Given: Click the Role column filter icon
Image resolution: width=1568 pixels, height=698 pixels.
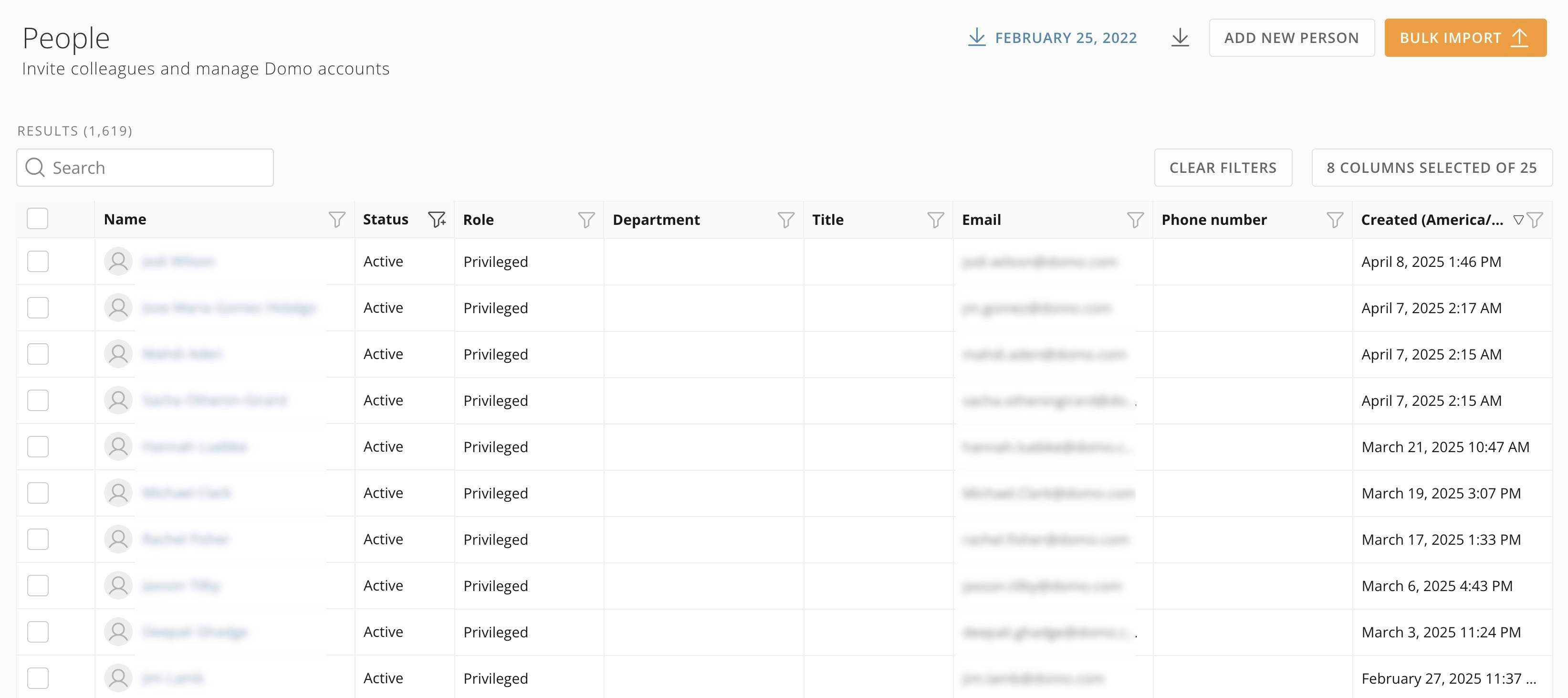Looking at the screenshot, I should 586,219.
